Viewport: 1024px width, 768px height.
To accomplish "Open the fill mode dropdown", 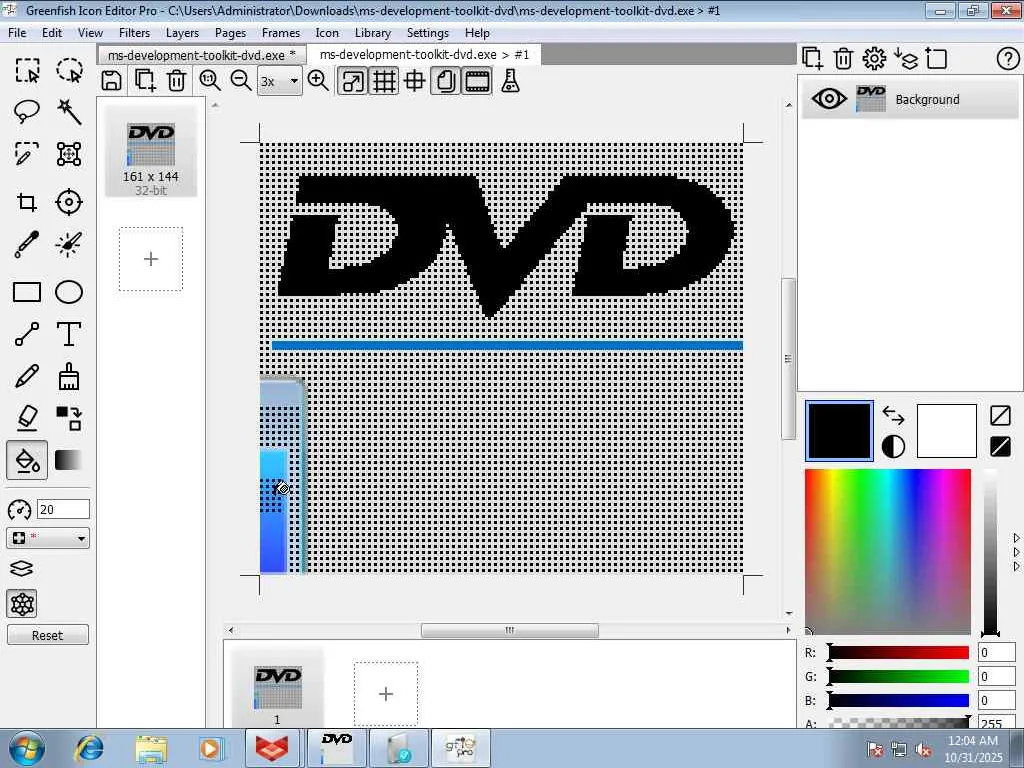I will tap(48, 538).
